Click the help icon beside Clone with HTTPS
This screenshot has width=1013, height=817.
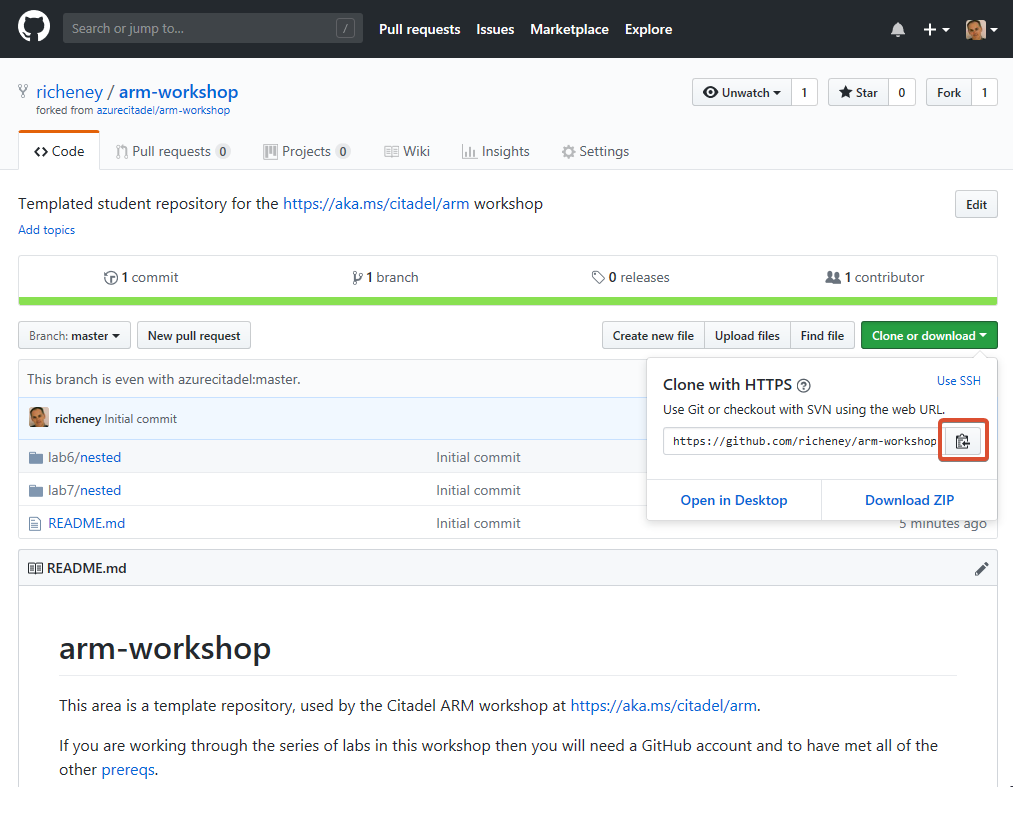pos(804,386)
